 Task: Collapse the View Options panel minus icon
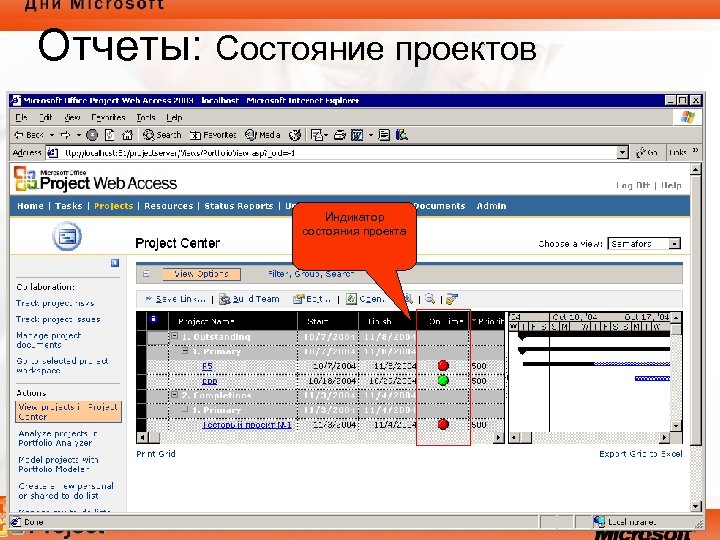coord(146,274)
